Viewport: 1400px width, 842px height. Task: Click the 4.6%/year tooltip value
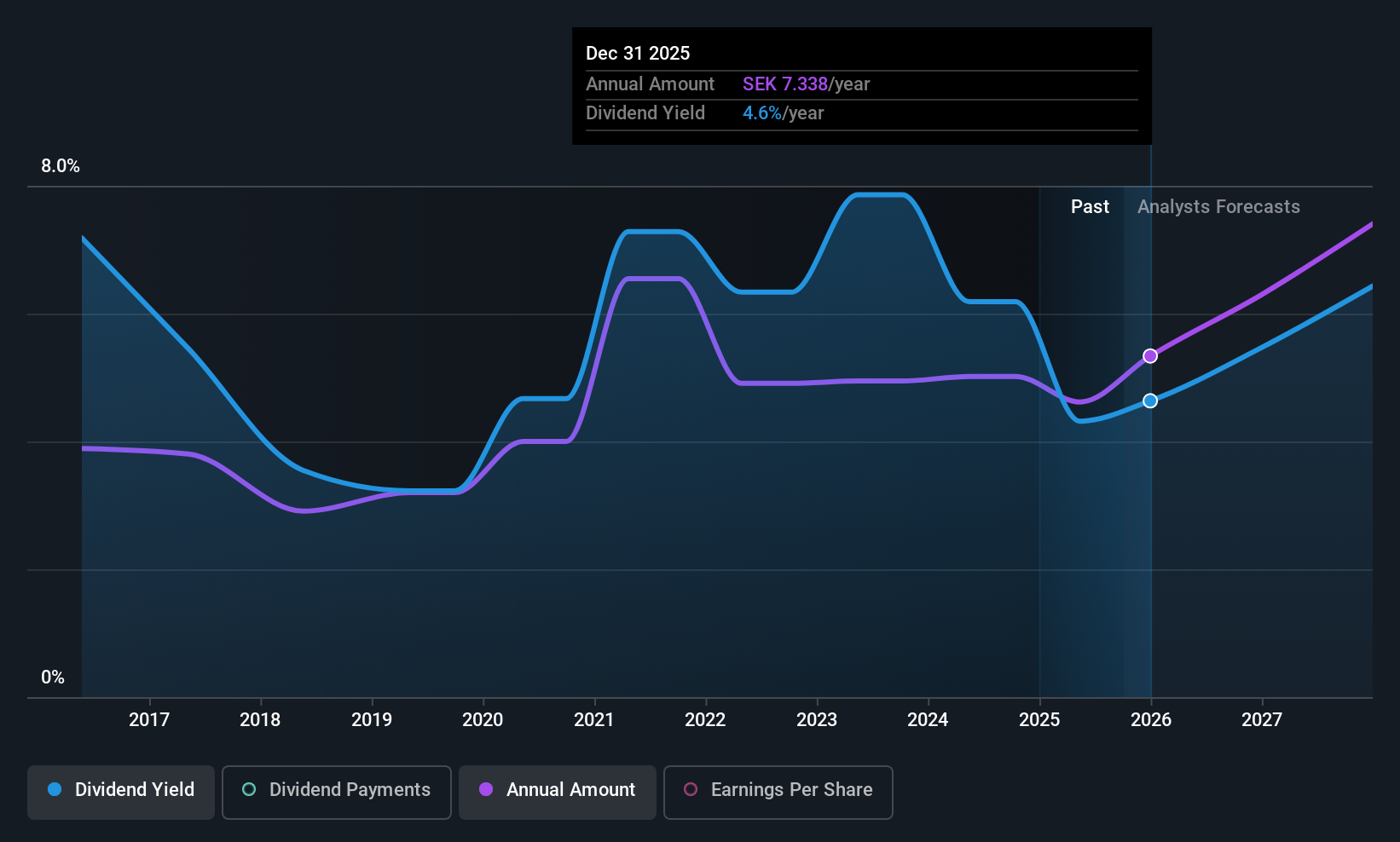[x=783, y=113]
